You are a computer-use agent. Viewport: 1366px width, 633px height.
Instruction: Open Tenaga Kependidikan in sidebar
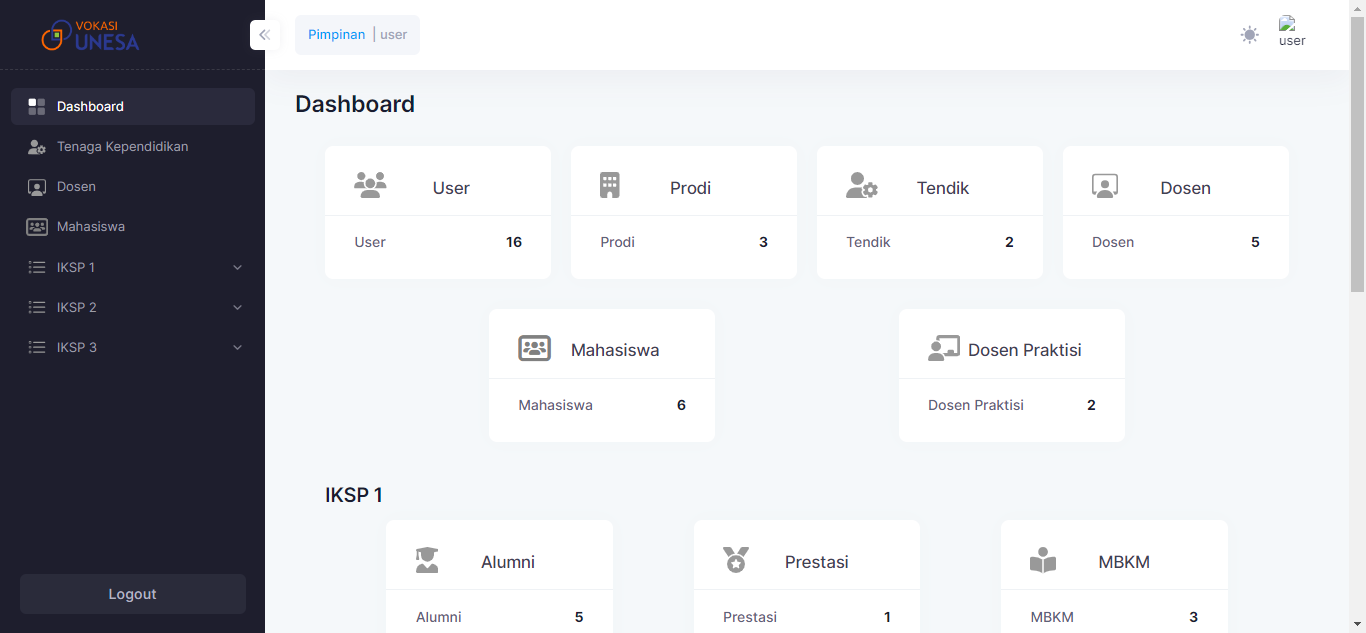tap(122, 146)
